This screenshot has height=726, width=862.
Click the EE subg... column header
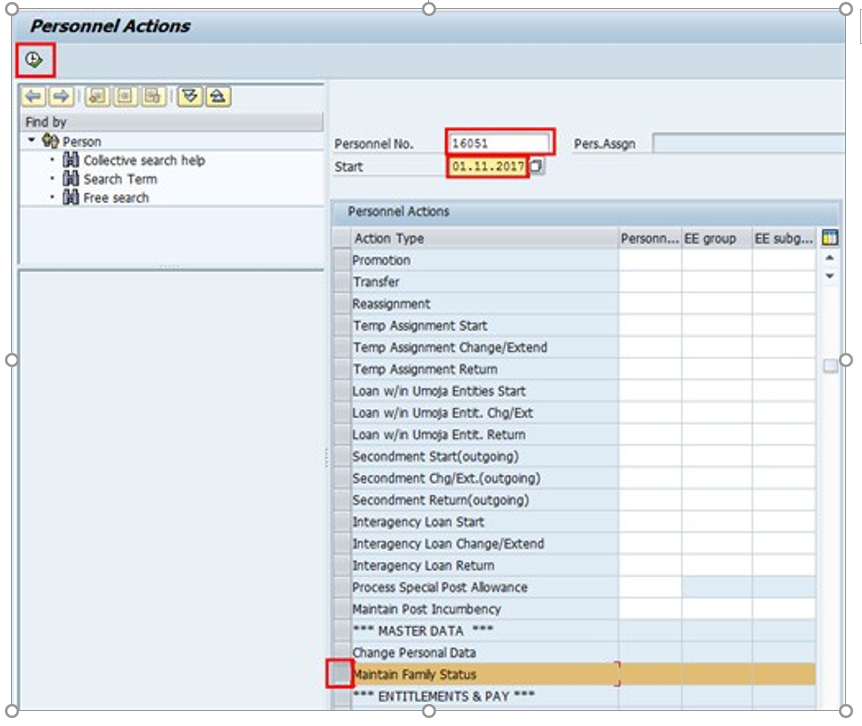tap(784, 239)
